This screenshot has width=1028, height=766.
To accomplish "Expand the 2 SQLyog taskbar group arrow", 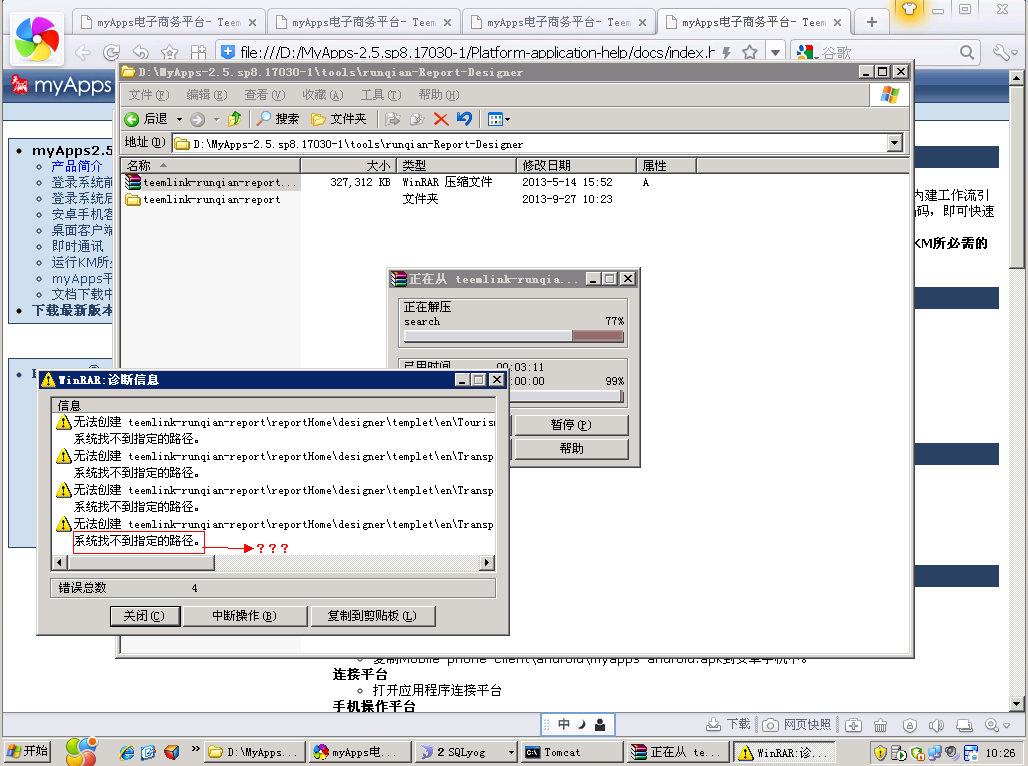I will click(x=511, y=752).
